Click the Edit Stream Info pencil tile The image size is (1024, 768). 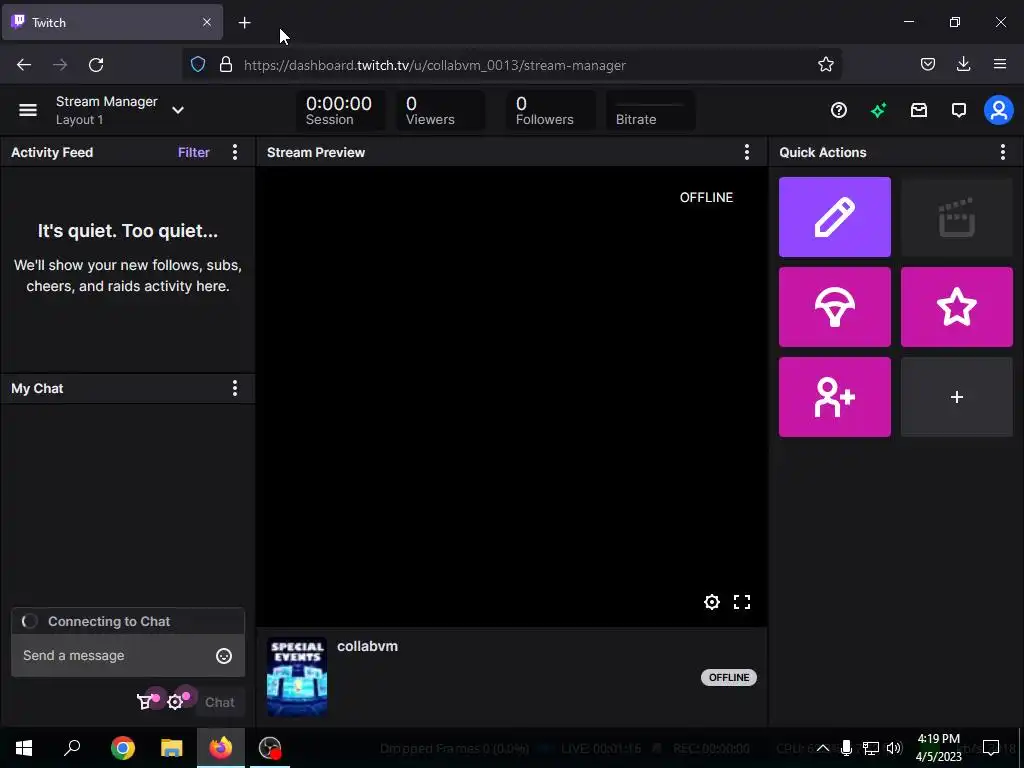click(x=835, y=217)
